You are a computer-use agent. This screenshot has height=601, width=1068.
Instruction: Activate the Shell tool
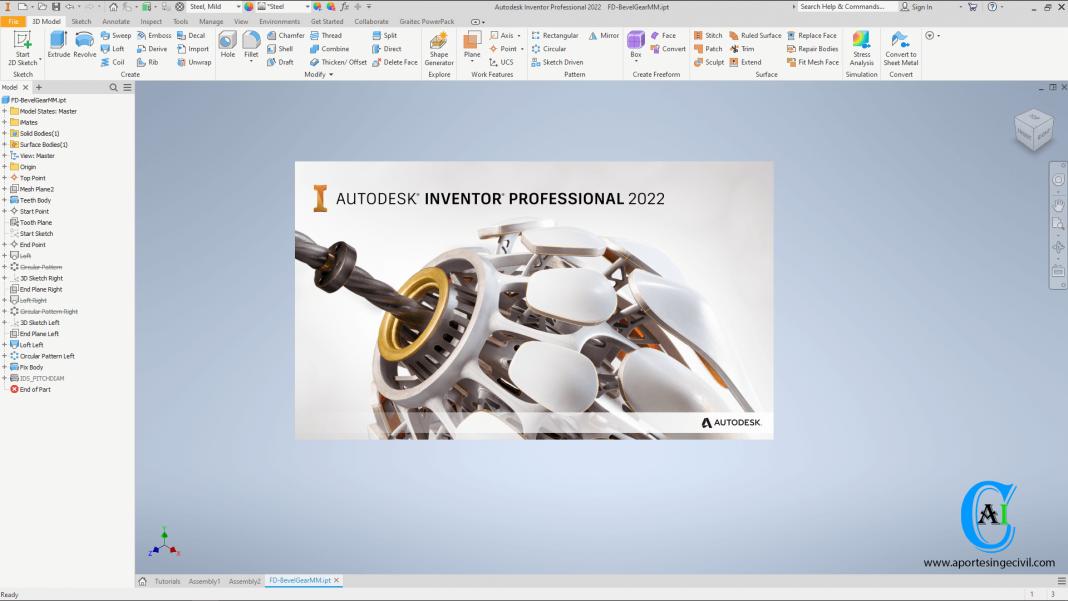point(281,48)
